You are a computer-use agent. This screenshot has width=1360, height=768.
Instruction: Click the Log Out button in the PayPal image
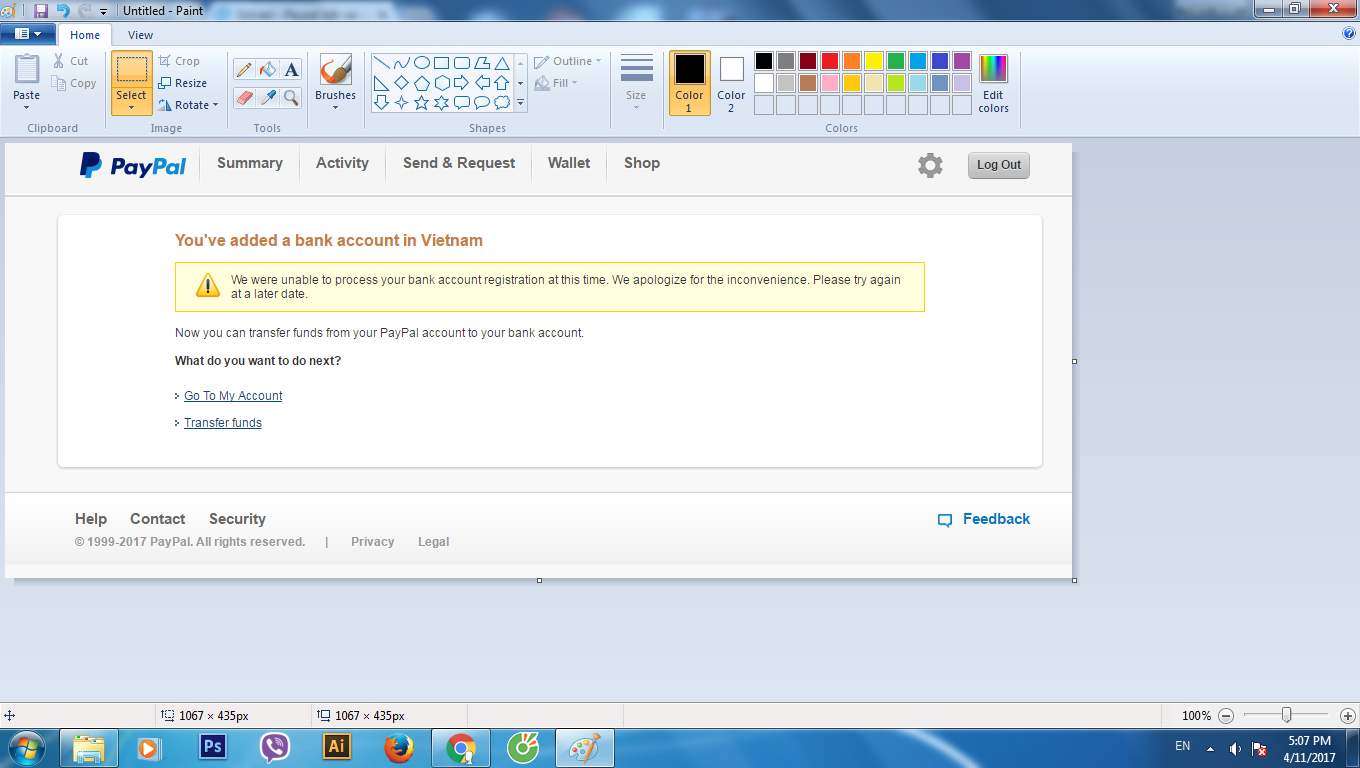pos(999,165)
